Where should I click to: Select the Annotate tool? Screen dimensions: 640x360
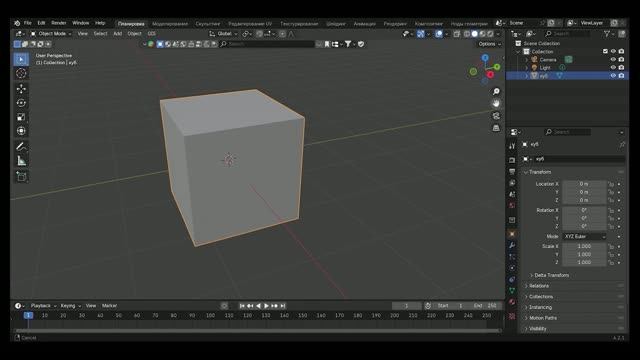tap(21, 147)
